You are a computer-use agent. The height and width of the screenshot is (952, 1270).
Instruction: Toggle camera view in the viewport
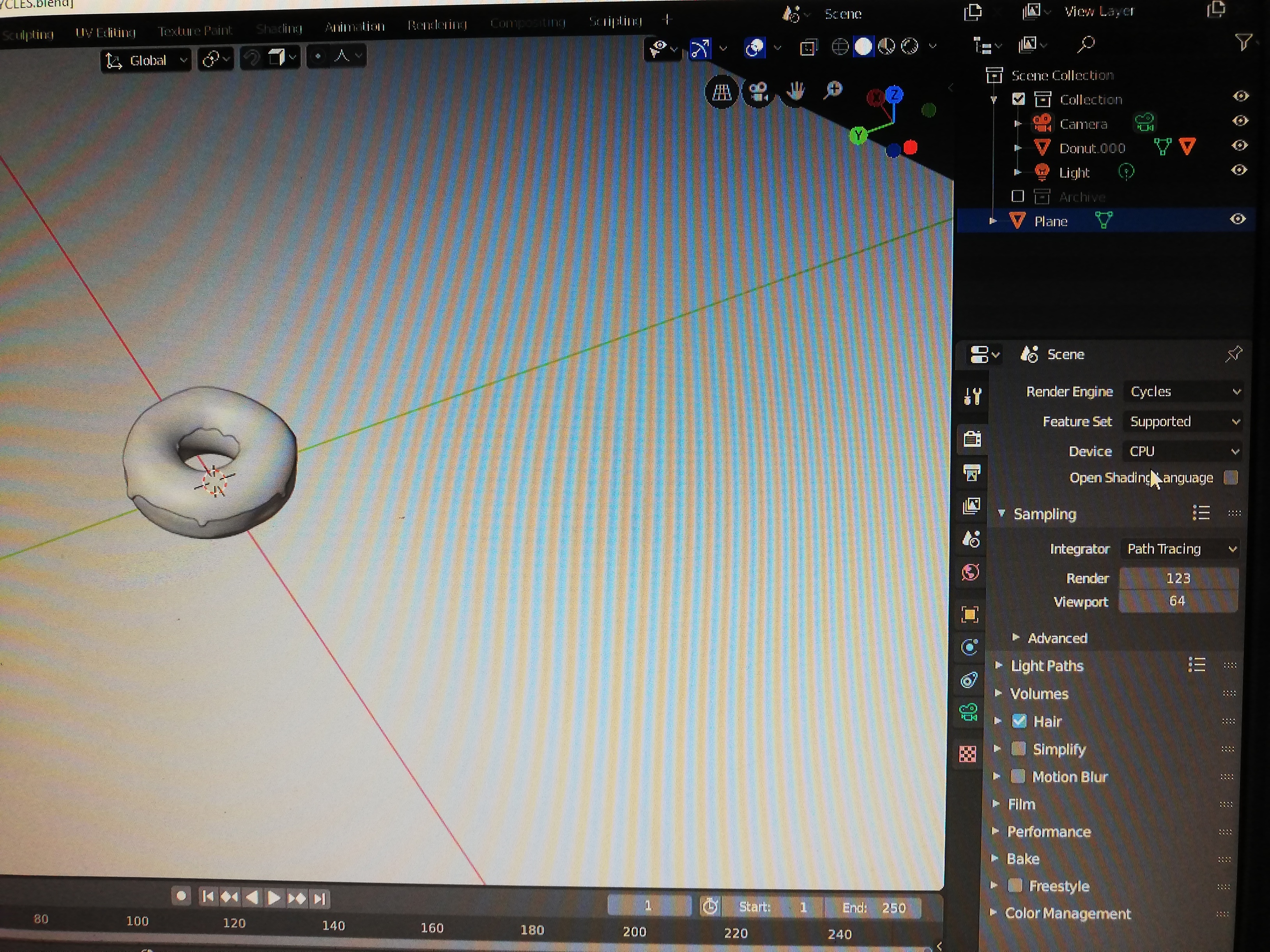(x=759, y=92)
